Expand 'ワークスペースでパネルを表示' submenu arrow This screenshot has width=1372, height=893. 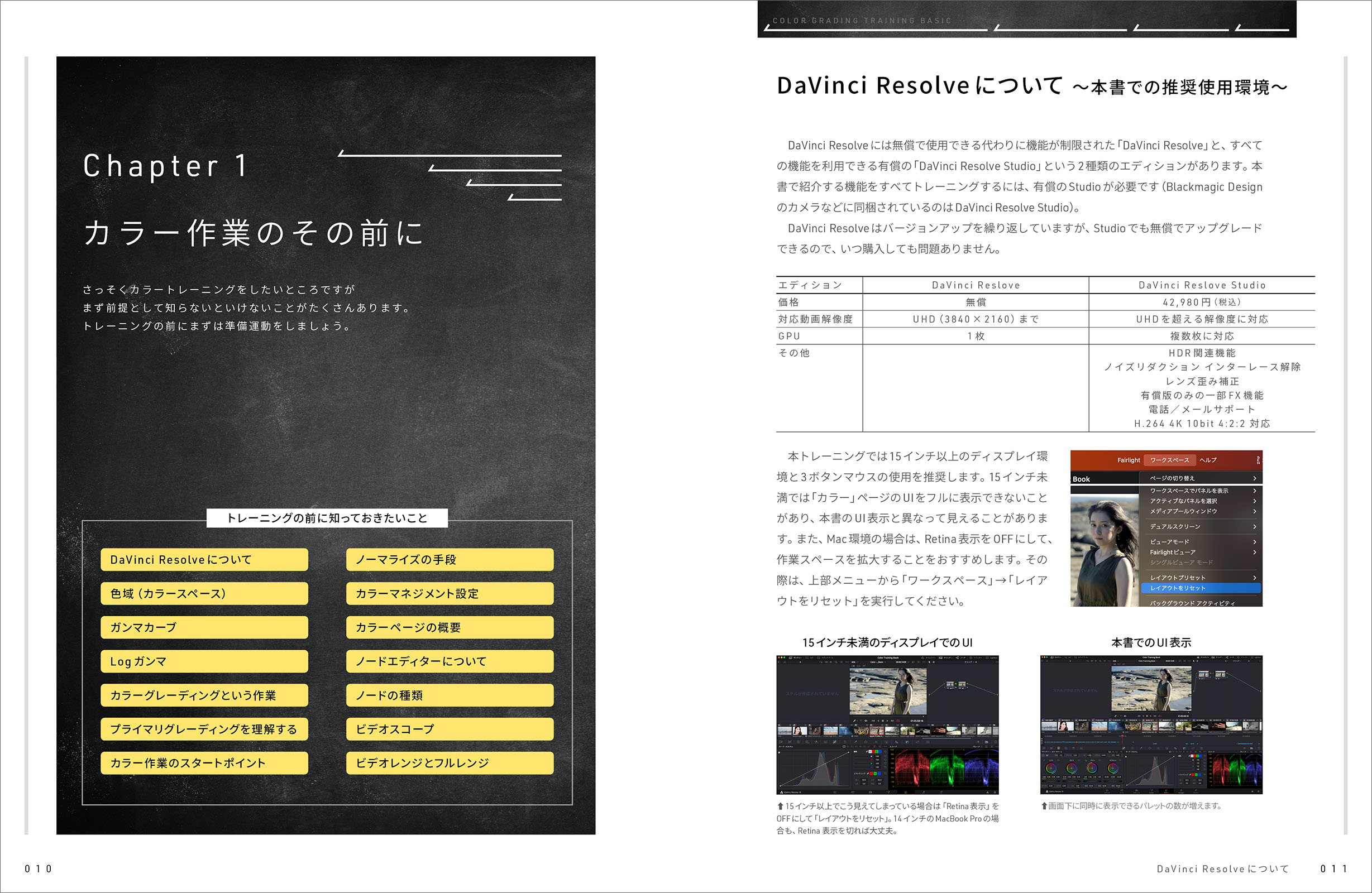point(1254,491)
